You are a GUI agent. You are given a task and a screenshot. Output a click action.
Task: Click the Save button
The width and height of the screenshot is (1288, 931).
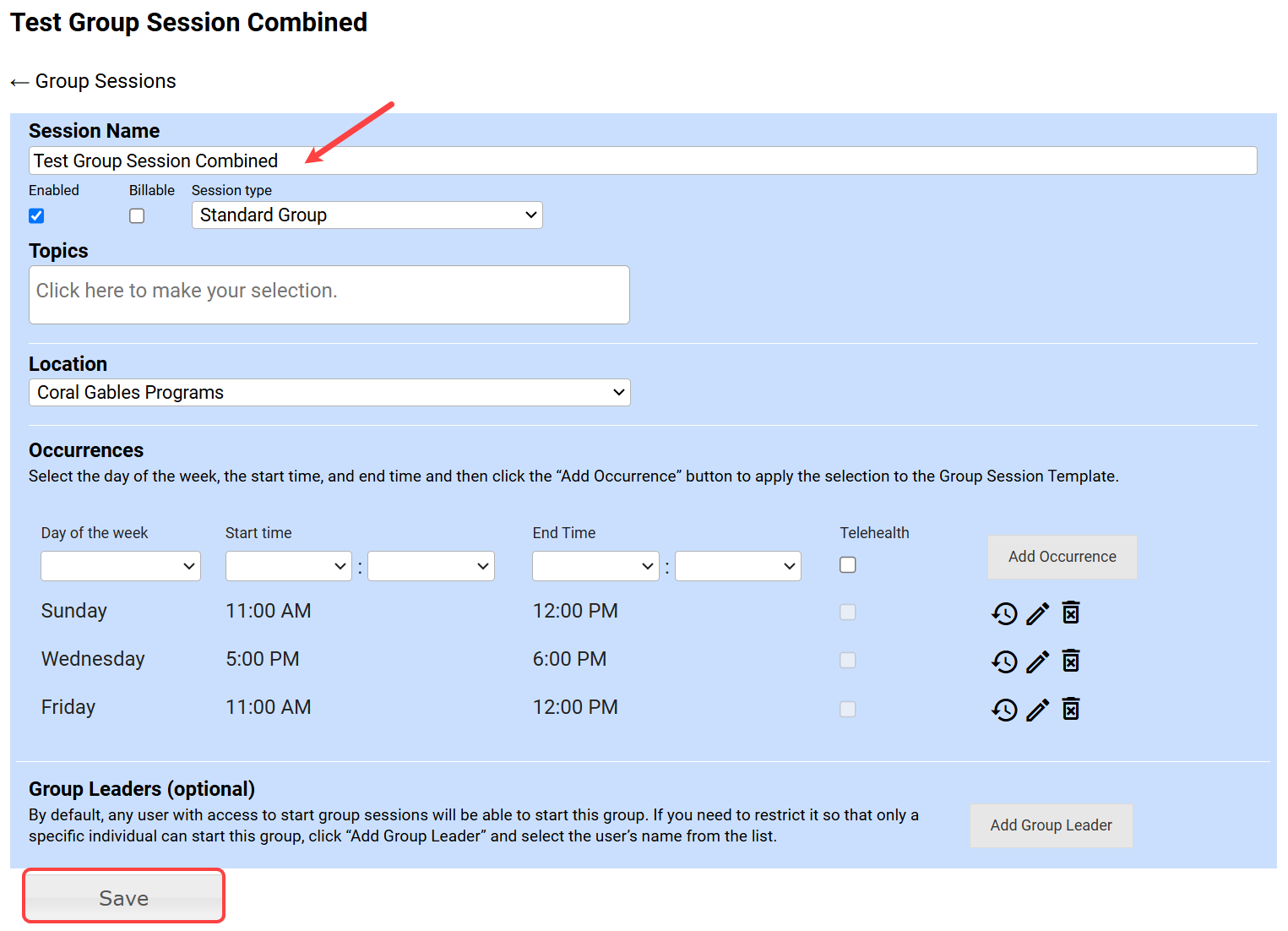click(x=123, y=897)
